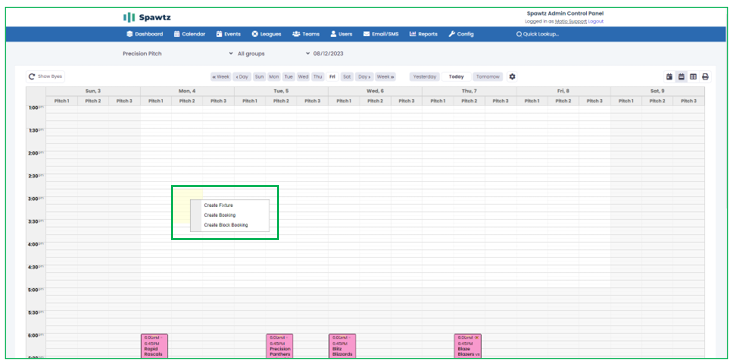Screen dimensions: 740x364
Task: Open the All groups dropdown
Action: point(274,54)
